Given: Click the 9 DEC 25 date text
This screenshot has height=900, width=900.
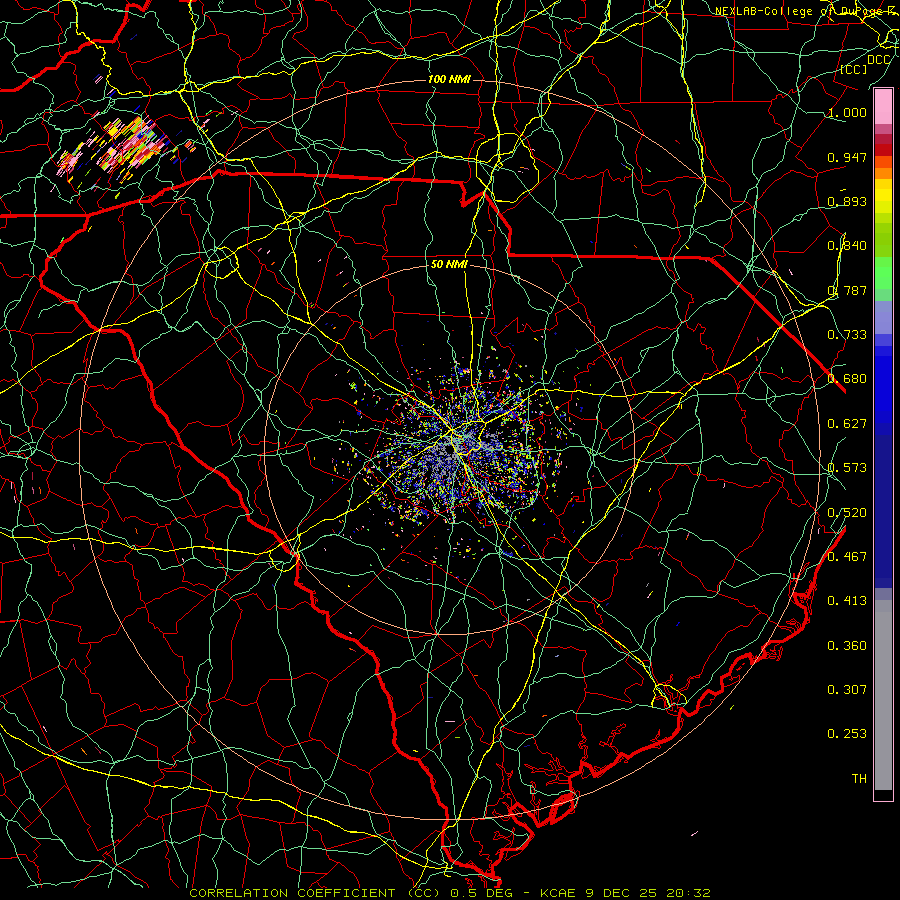Looking at the screenshot, I should tap(621, 893).
